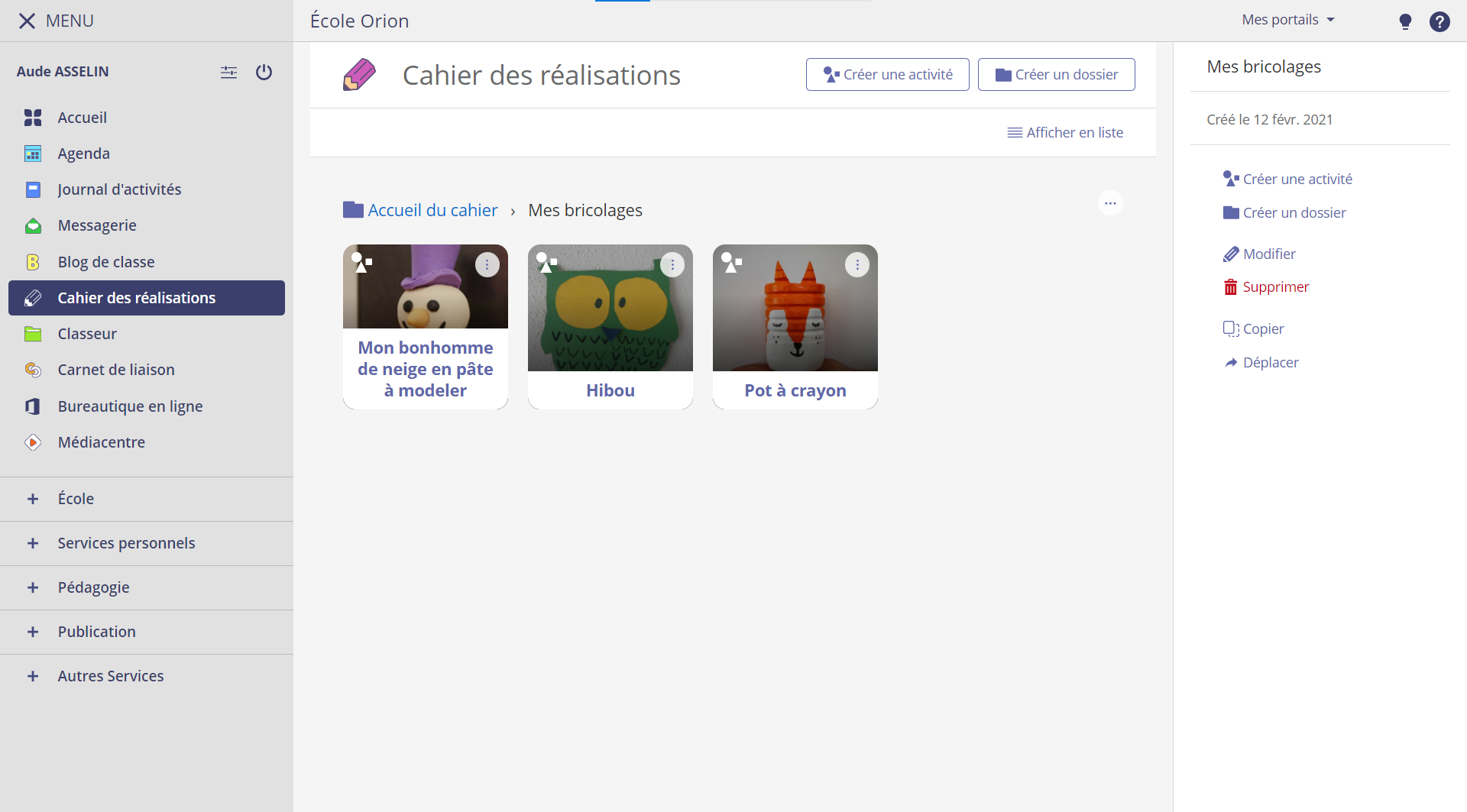
Task: Click the logout power icon
Action: (x=264, y=72)
